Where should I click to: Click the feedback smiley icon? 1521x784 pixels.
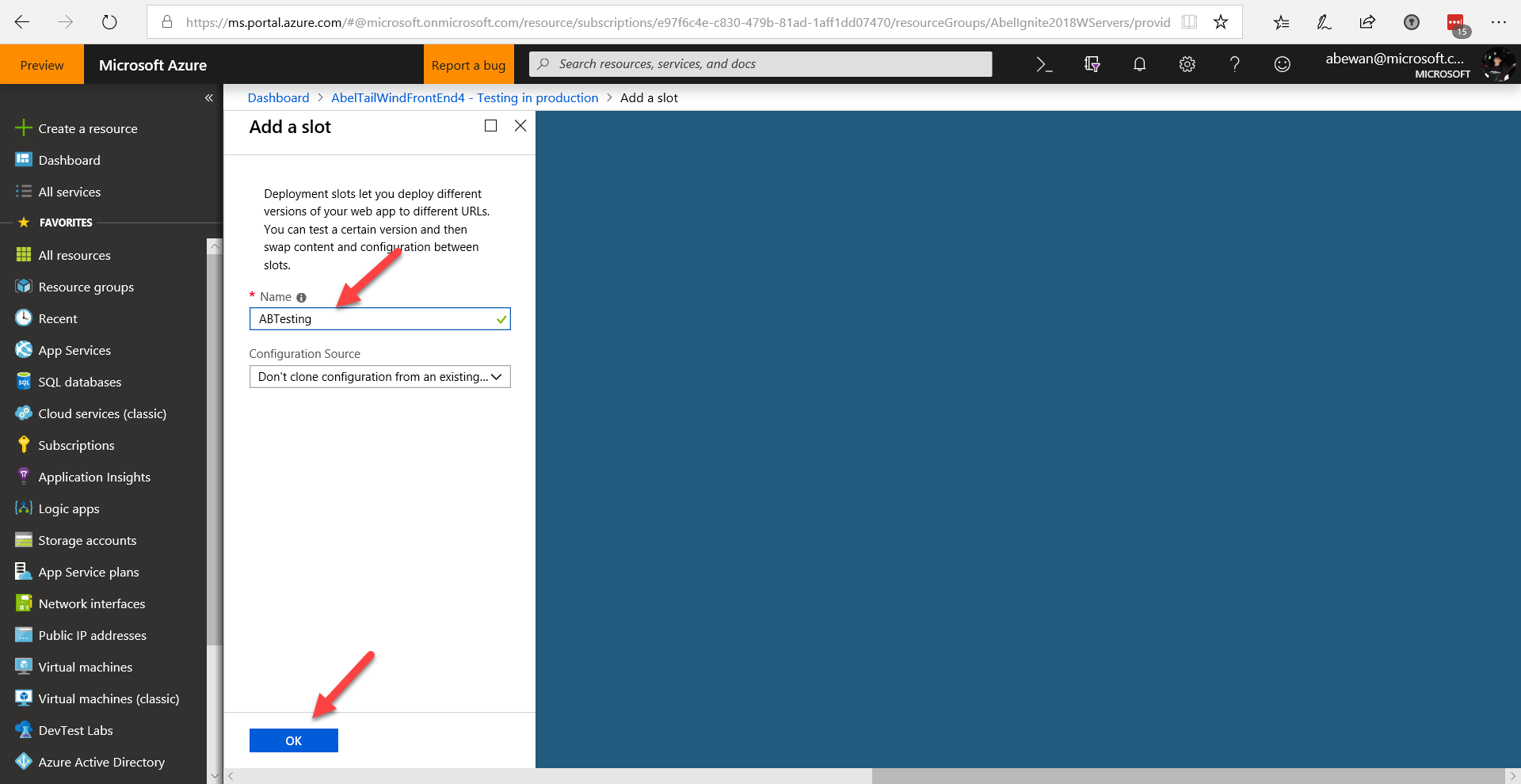point(1282,64)
